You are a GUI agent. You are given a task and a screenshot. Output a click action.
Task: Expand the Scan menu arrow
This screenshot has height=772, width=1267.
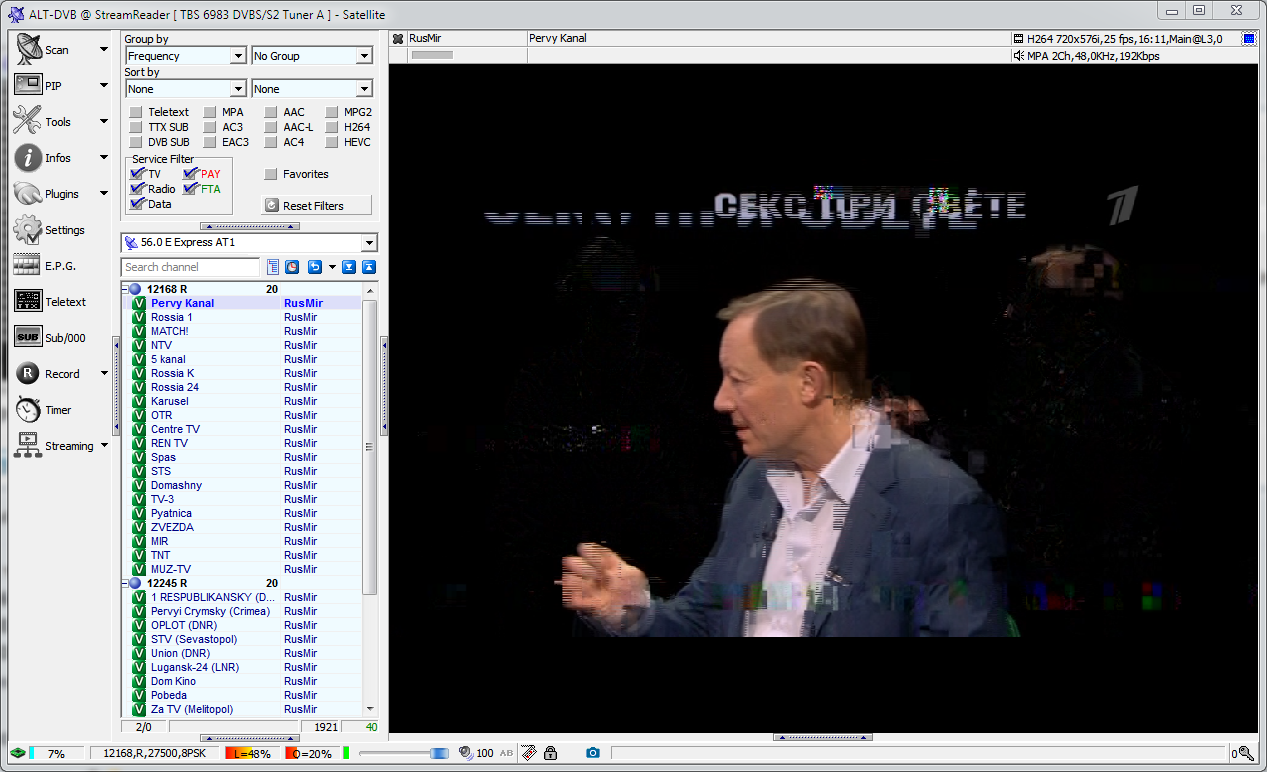click(104, 49)
